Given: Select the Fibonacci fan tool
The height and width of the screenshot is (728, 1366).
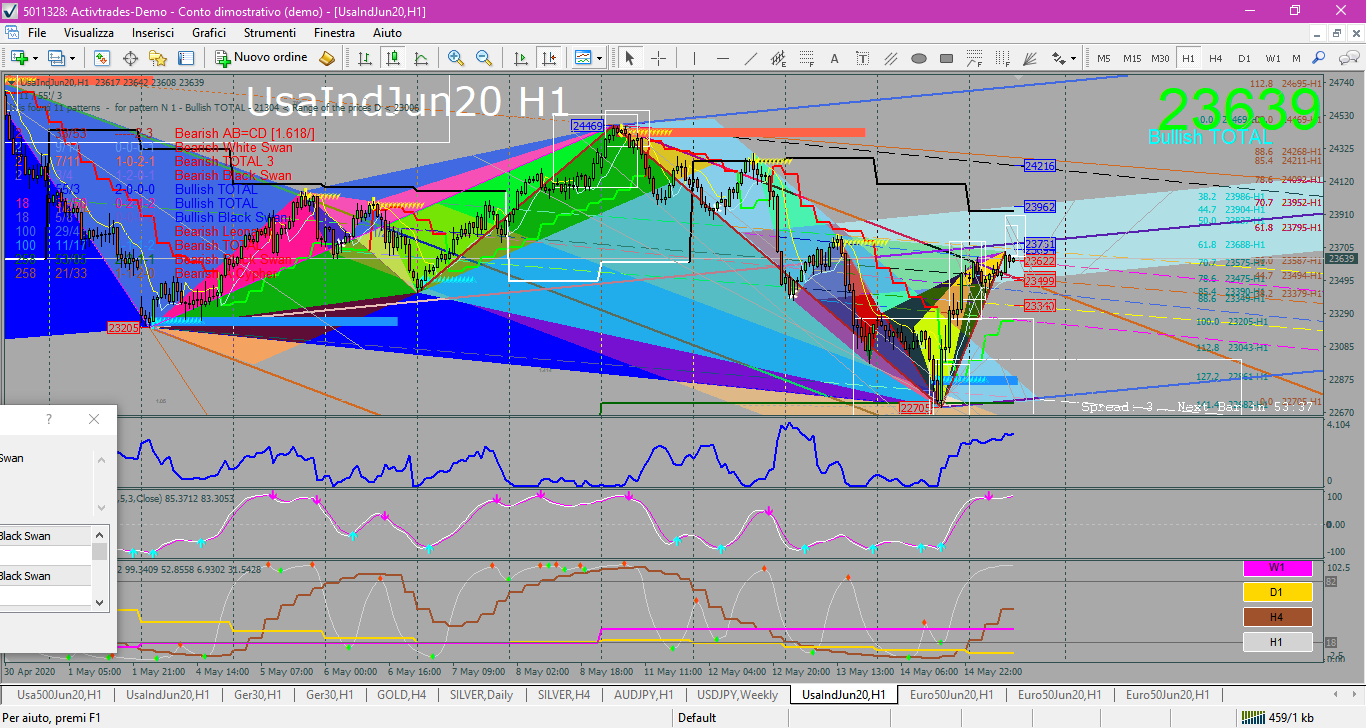Looking at the screenshot, I should [1030, 58].
